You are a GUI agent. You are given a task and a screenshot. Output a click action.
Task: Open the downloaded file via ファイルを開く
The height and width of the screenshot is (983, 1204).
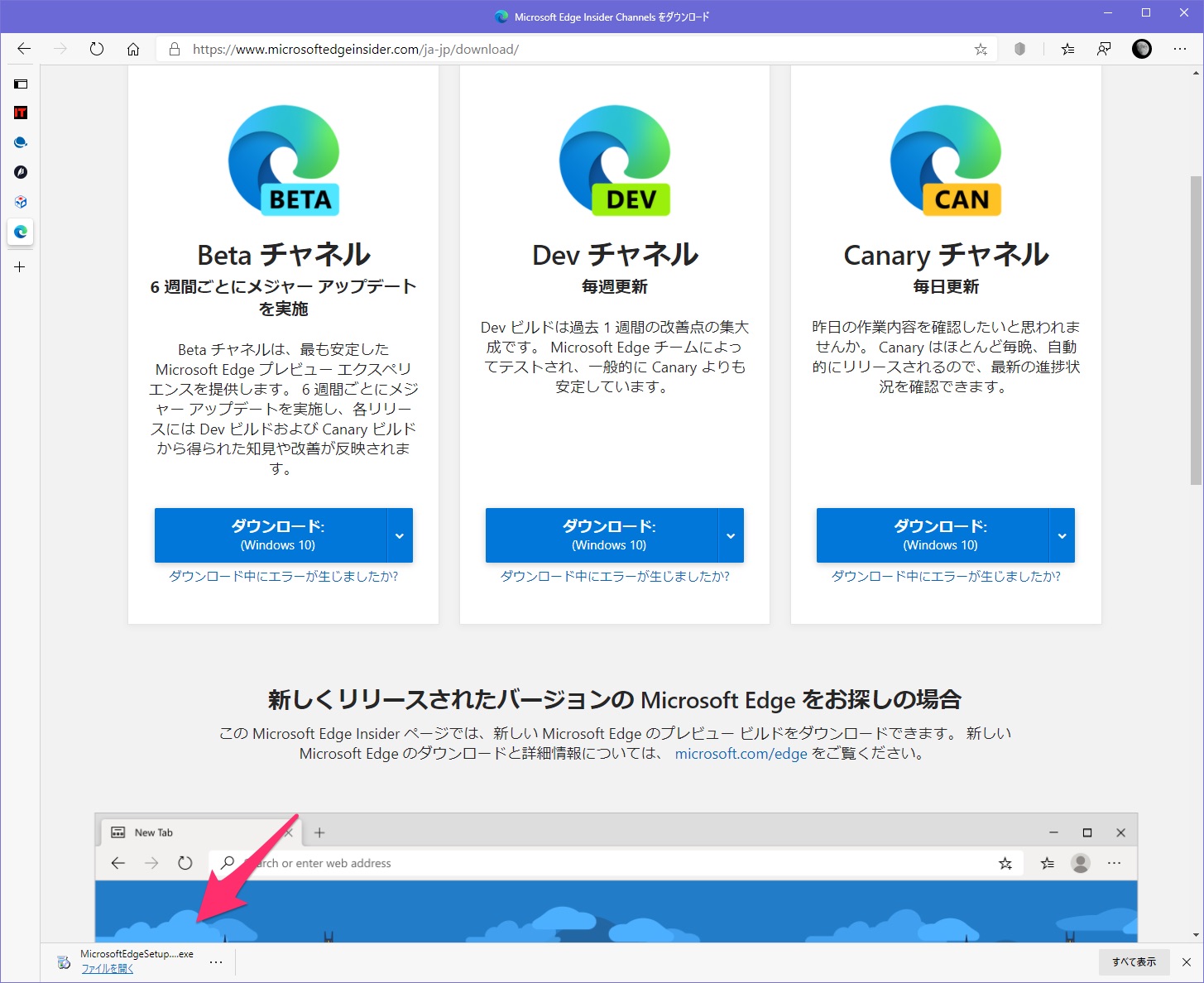point(108,968)
